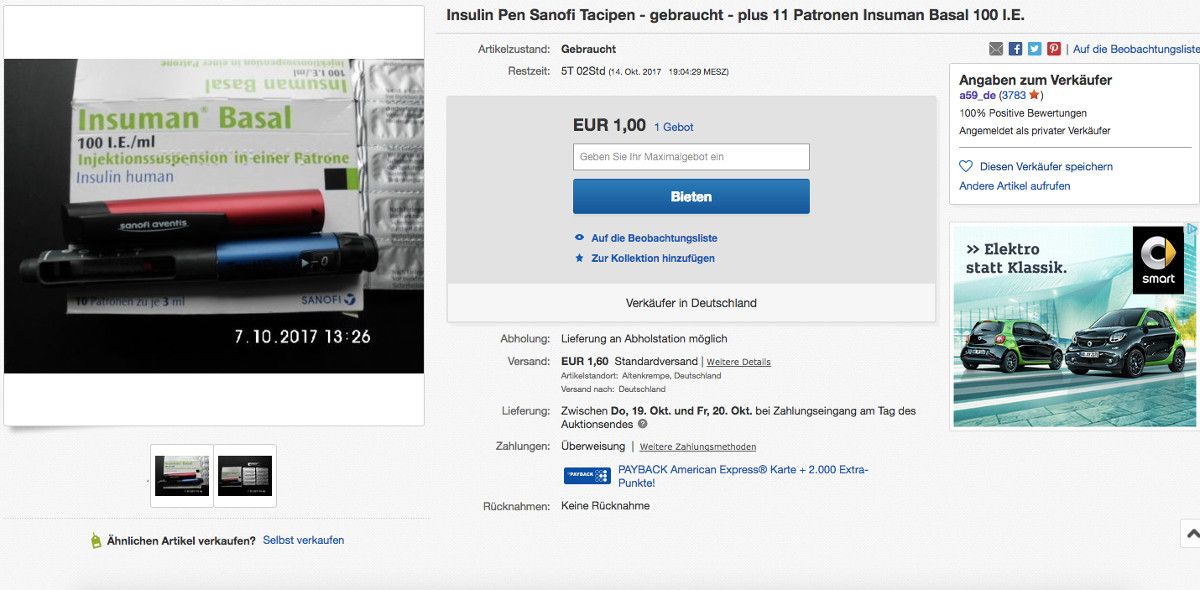The width and height of the screenshot is (1200, 590).
Task: Expand 'Weitere Zahlungsmethoden' payment options
Action: click(698, 447)
